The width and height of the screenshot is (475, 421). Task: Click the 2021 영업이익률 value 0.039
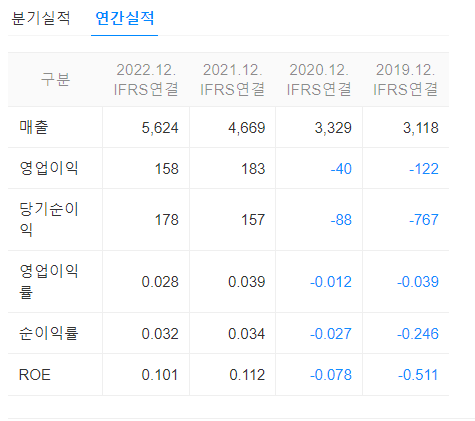pos(247,282)
